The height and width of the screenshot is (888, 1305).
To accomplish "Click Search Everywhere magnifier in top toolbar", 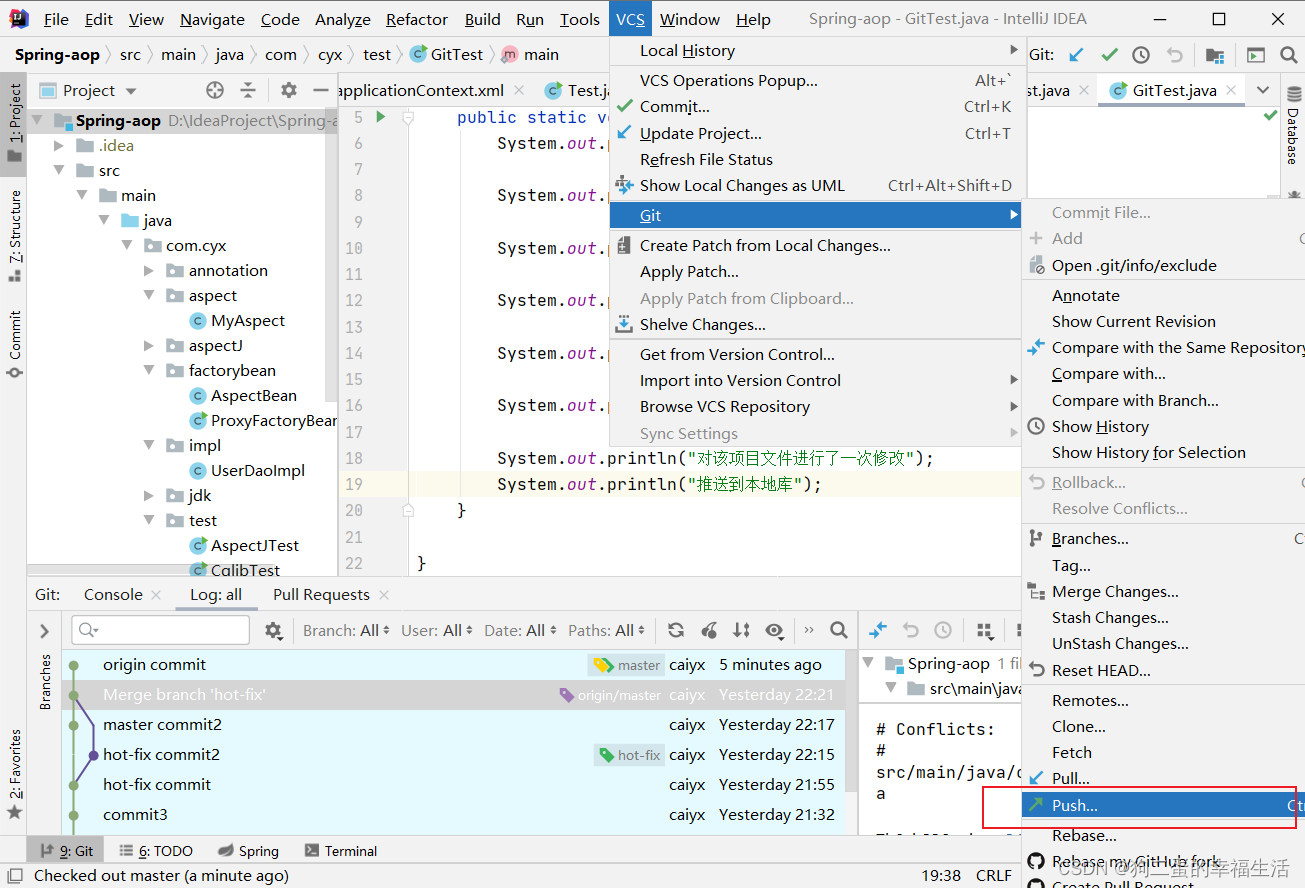I will [1289, 55].
